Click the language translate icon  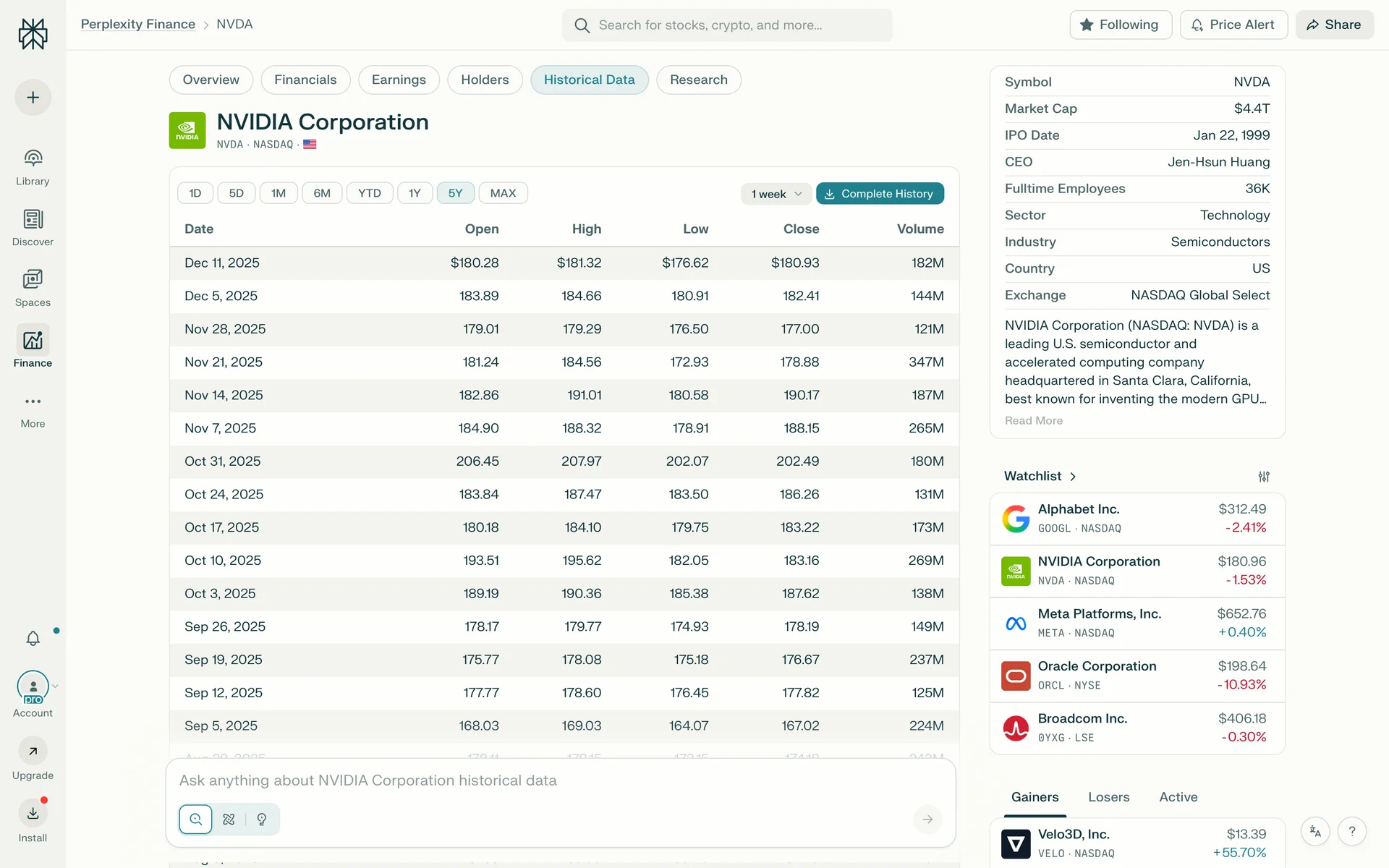(x=1315, y=831)
